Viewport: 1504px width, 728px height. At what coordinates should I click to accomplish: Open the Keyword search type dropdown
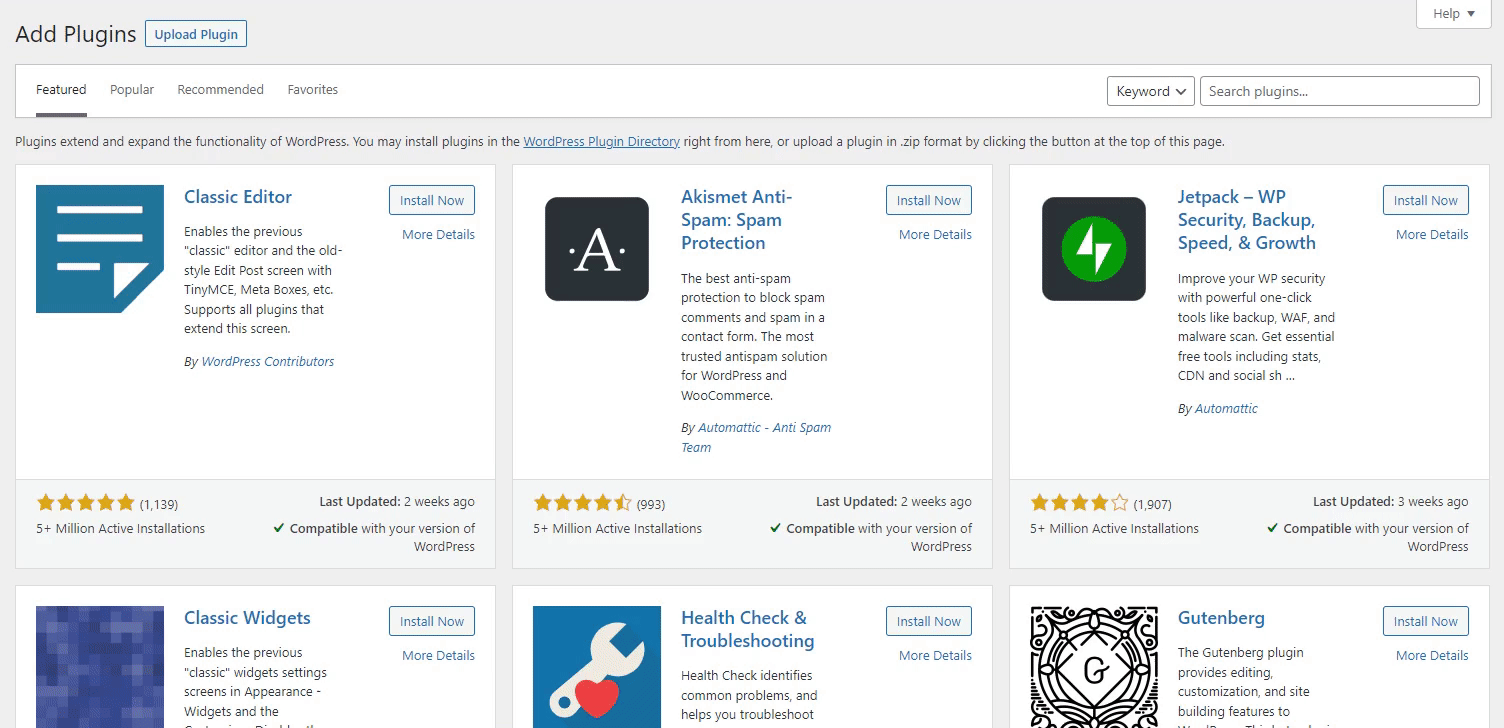coord(1151,91)
